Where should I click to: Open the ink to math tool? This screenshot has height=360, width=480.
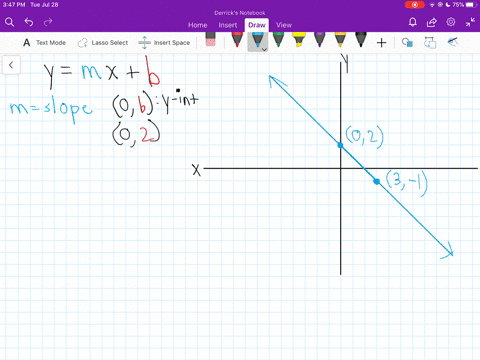[x=452, y=42]
